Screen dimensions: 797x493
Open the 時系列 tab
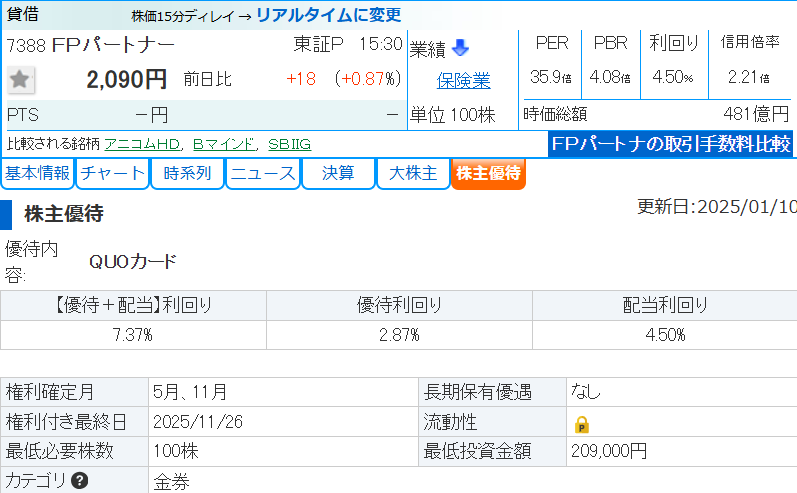(x=187, y=173)
